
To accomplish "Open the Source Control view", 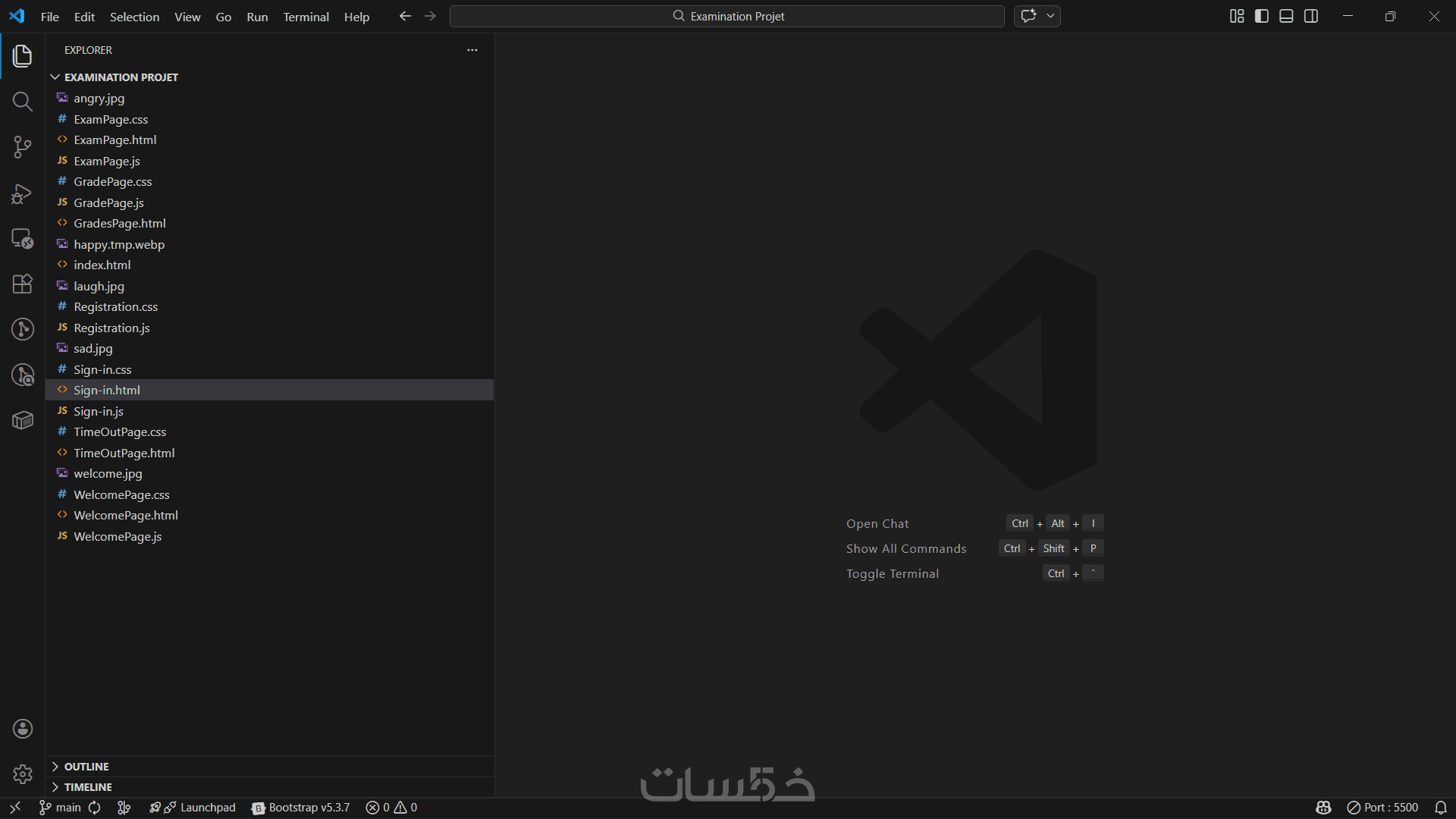I will coord(23,147).
